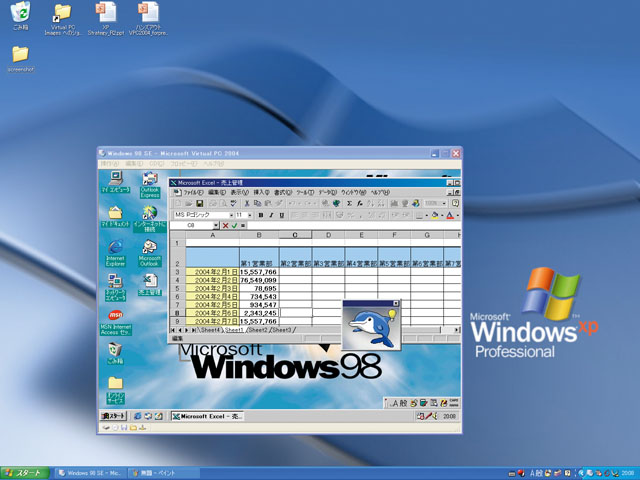Click the Copy icon in Excel toolbar
This screenshot has height=480, width=640.
pyautogui.click(x=257, y=203)
